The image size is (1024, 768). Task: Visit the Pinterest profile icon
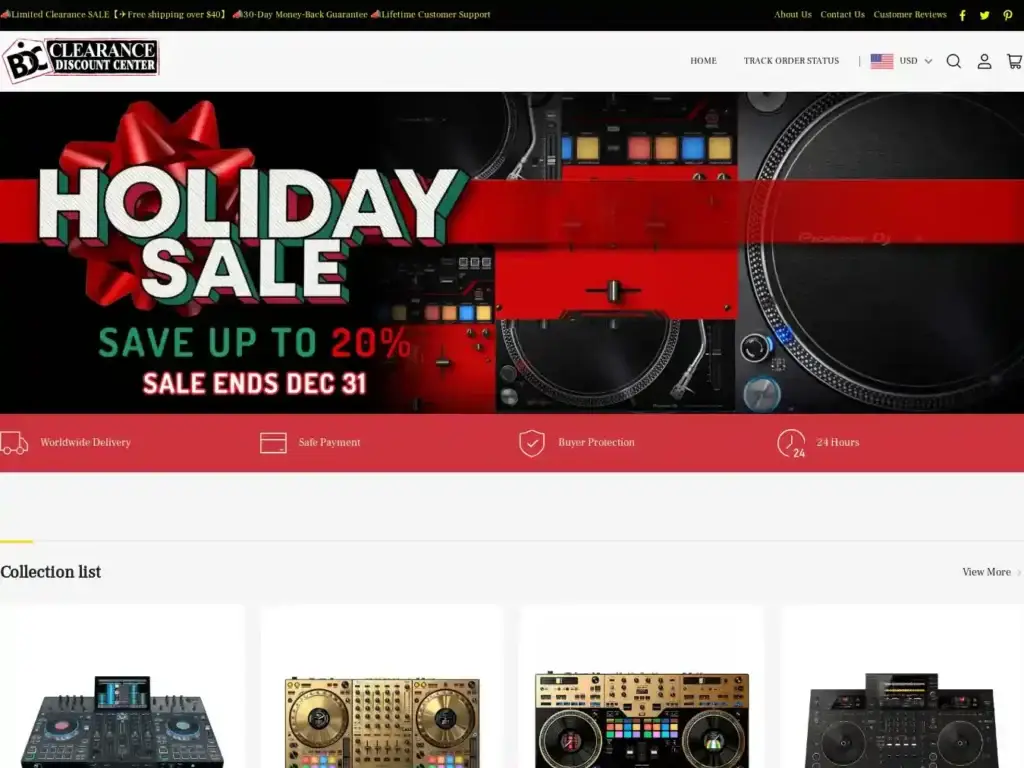pyautogui.click(x=1008, y=15)
